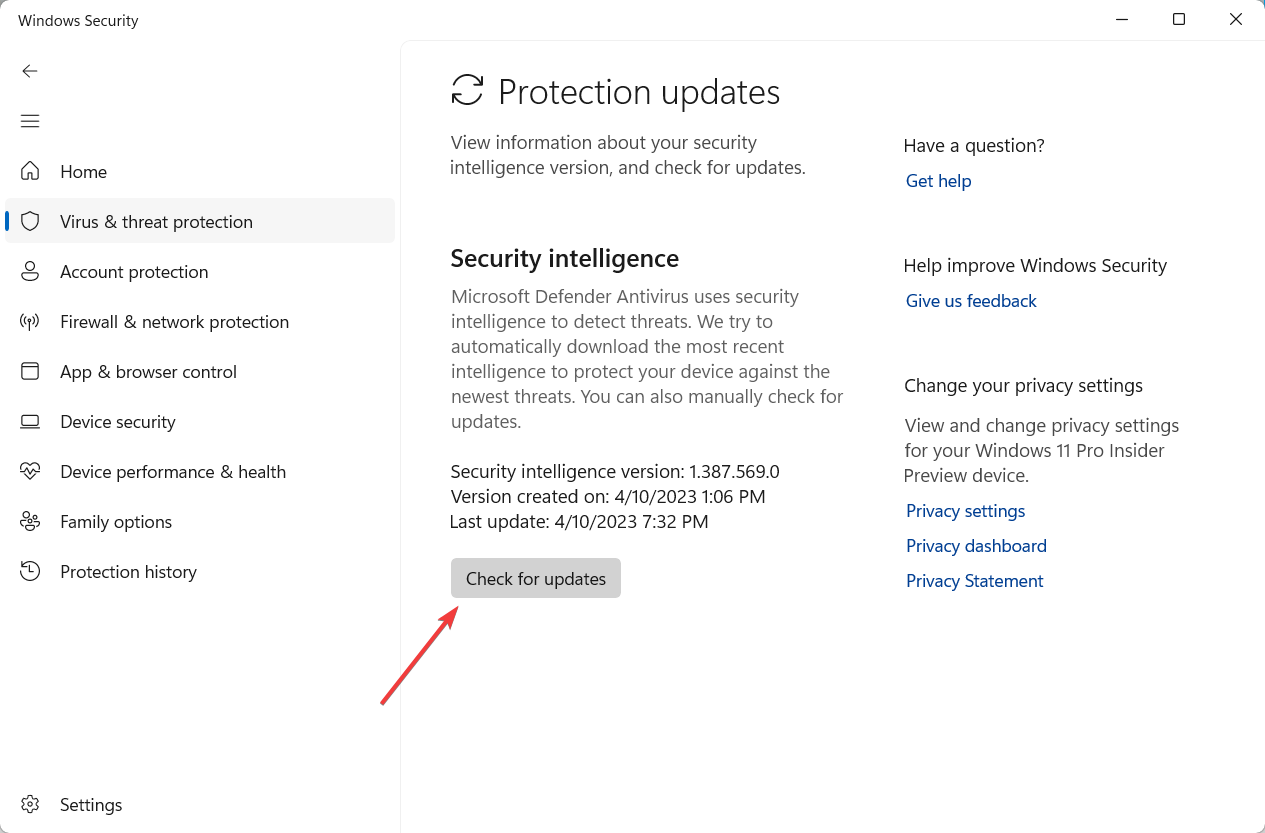The image size is (1265, 833).
Task: Click the Family options people icon
Action: tap(30, 521)
